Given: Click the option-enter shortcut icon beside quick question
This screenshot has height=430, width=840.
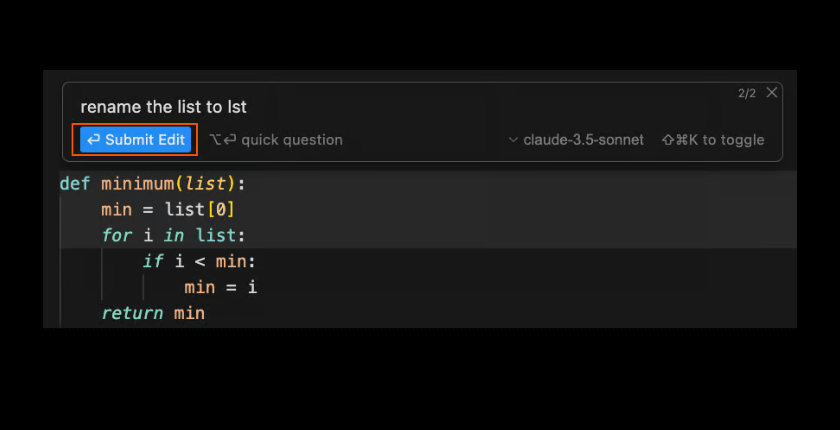Looking at the screenshot, I should [x=223, y=140].
